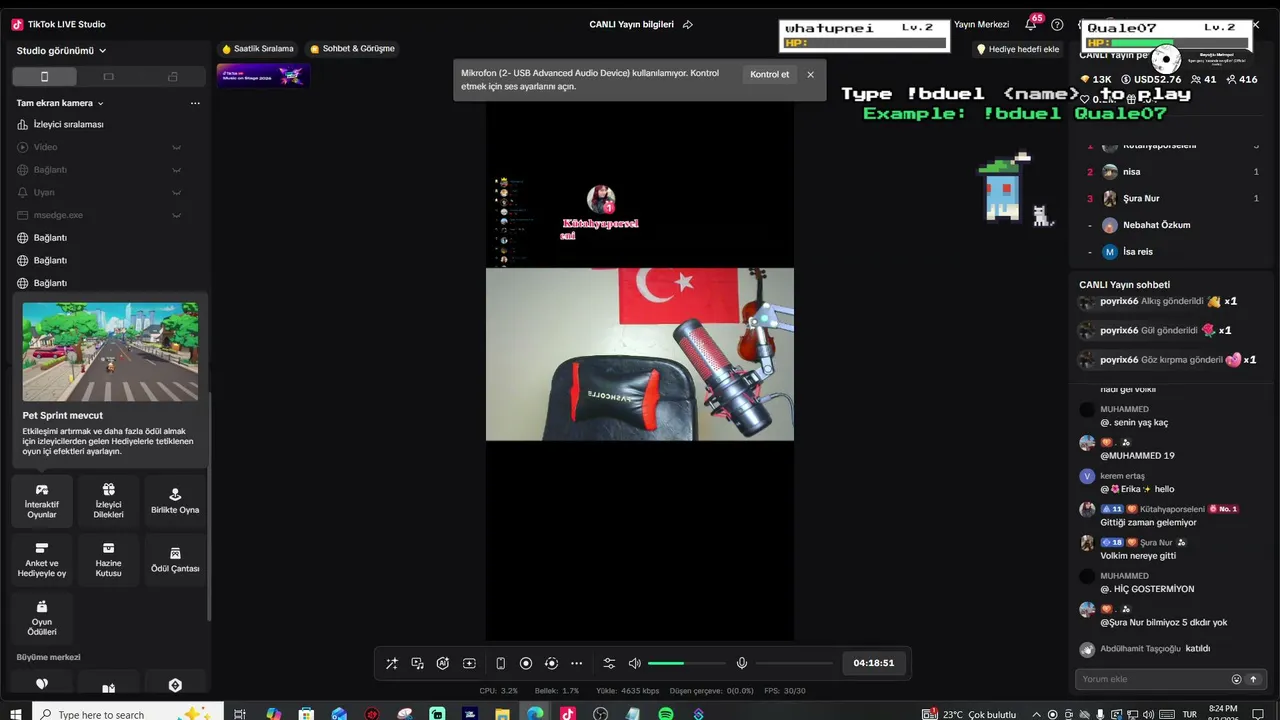
Task: Open TikTok LIVE Studio taskbar icon
Action: (567, 714)
